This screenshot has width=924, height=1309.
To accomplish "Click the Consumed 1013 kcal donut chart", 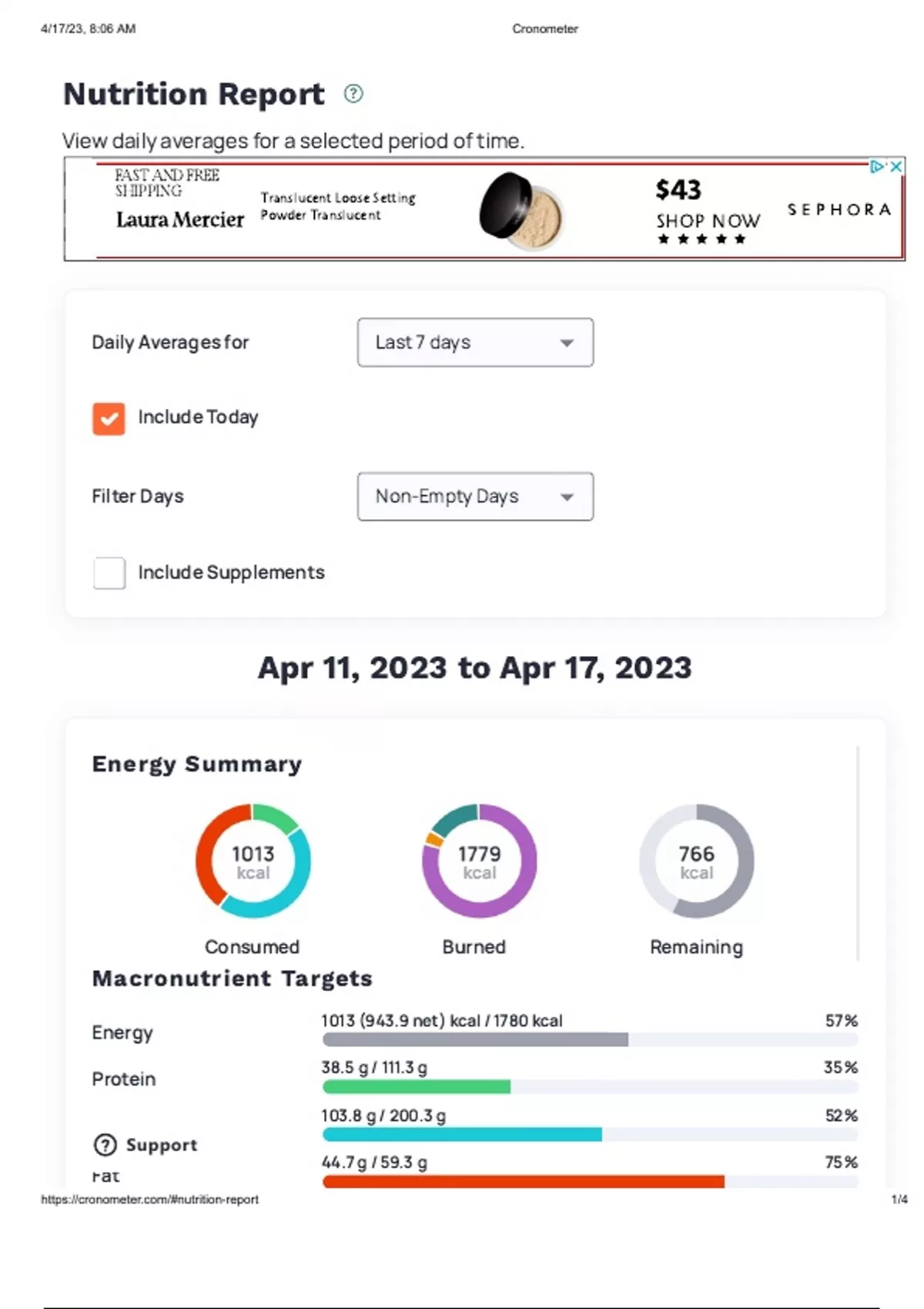I will (253, 861).
